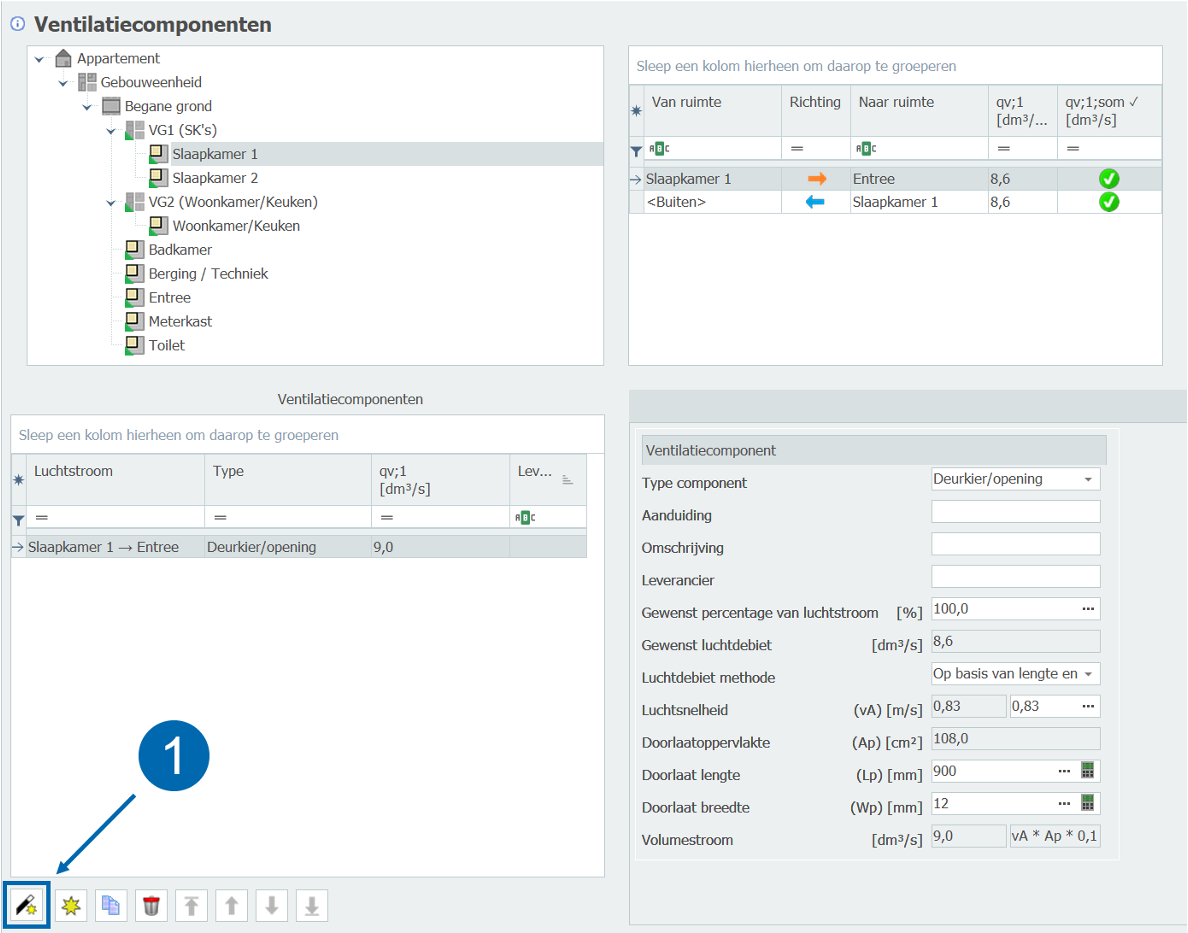Screen dimensions: 1188x933
Task: Click the magic wand auto-generate icon
Action: (x=26, y=906)
